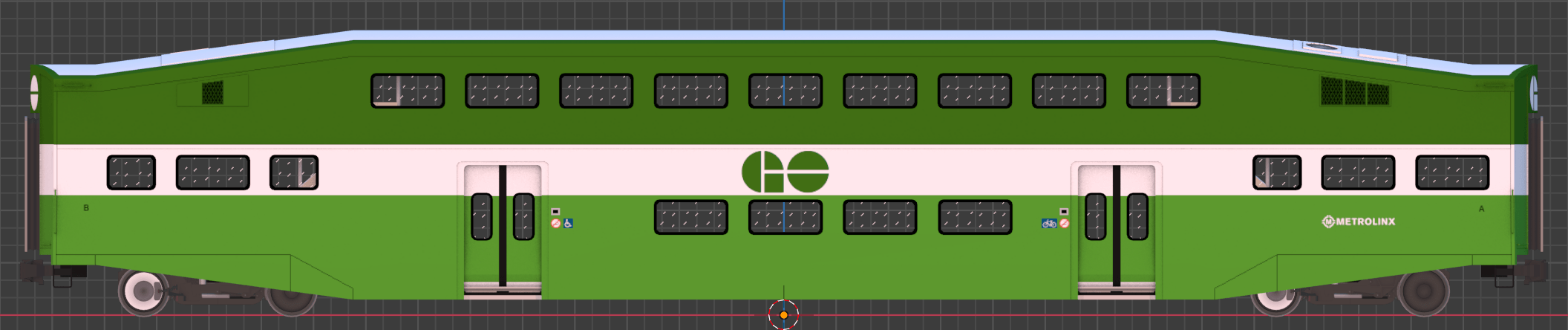Click the white Metrolinx logo

pyautogui.click(x=1358, y=221)
